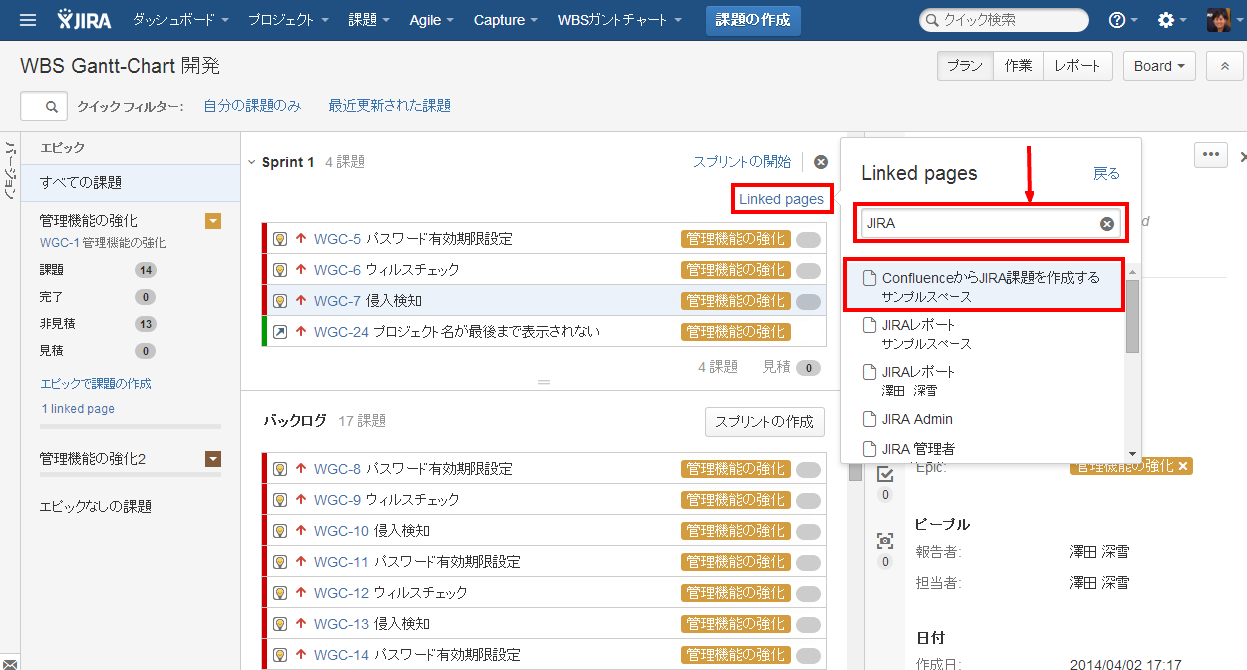Open the hamburger navigation menu
The width and height of the screenshot is (1247, 670).
tap(28, 20)
